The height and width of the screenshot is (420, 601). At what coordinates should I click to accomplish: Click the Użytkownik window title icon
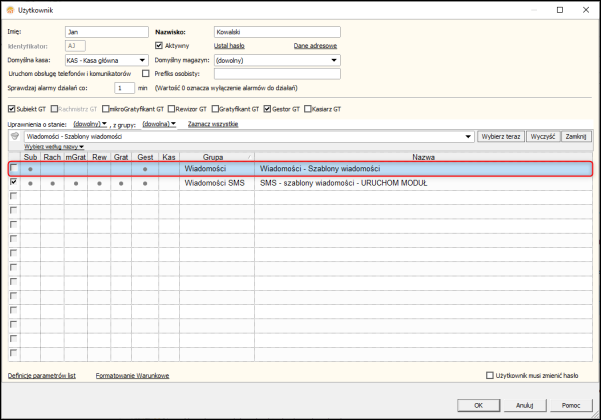point(10,10)
